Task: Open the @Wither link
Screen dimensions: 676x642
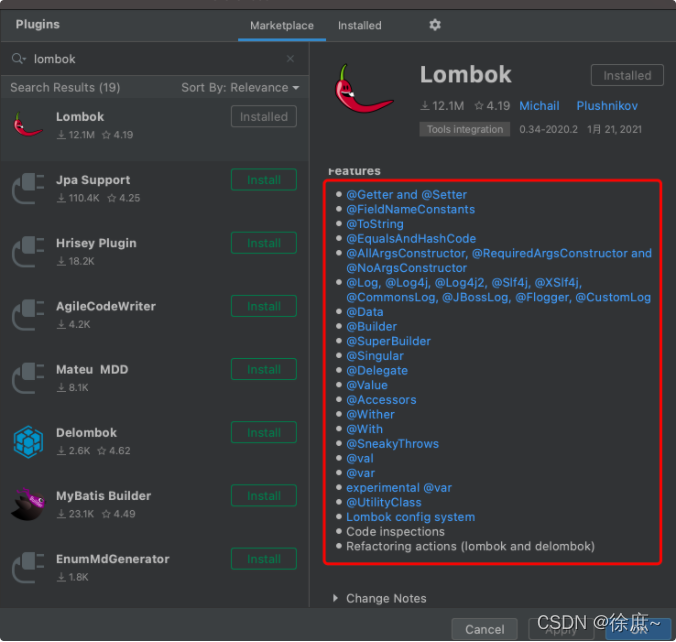Action: pyautogui.click(x=370, y=414)
